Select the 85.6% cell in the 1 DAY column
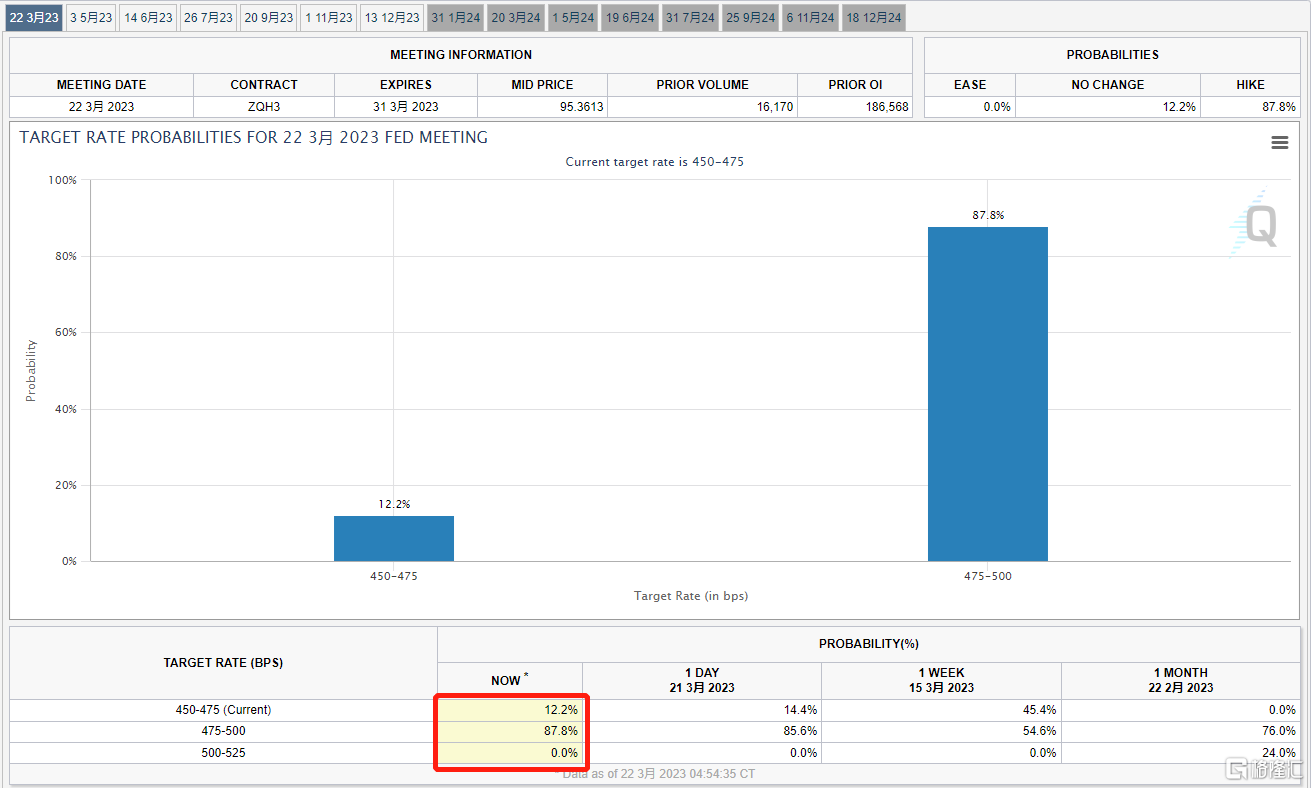The height and width of the screenshot is (788, 1311). pos(702,731)
